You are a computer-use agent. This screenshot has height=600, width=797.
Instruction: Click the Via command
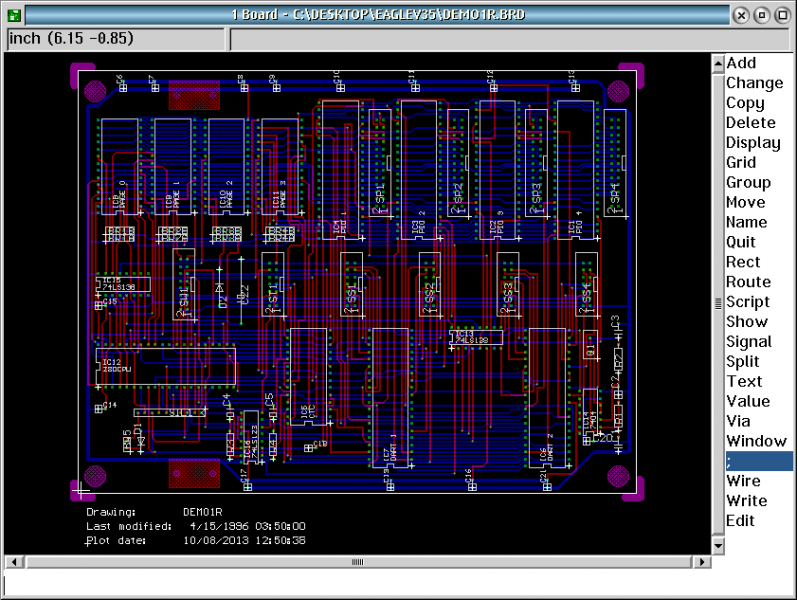[x=738, y=421]
